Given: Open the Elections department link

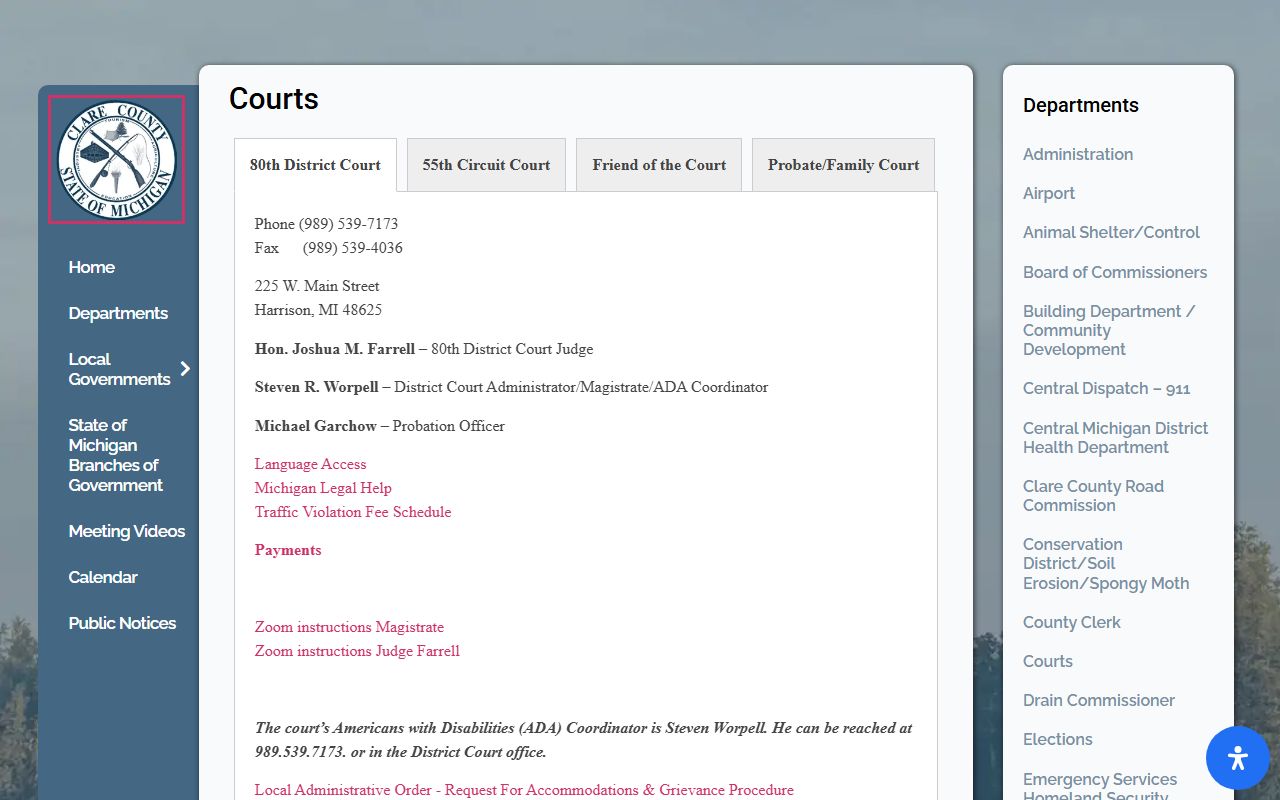Looking at the screenshot, I should (x=1058, y=739).
